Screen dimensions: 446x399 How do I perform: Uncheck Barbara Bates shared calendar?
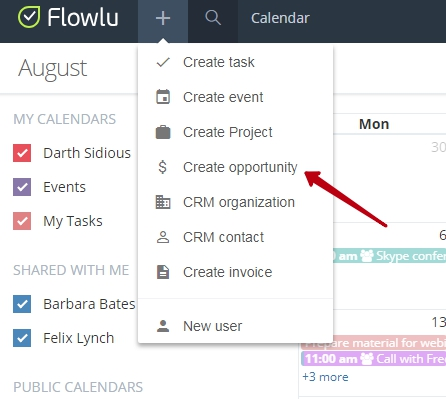[x=22, y=304]
